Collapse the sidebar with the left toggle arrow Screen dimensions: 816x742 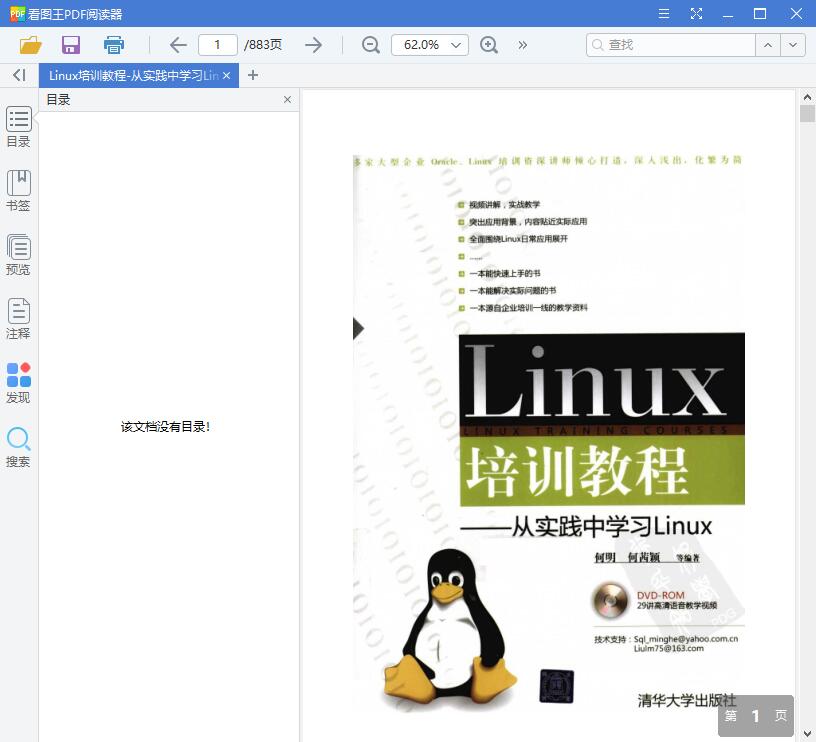pos(19,75)
